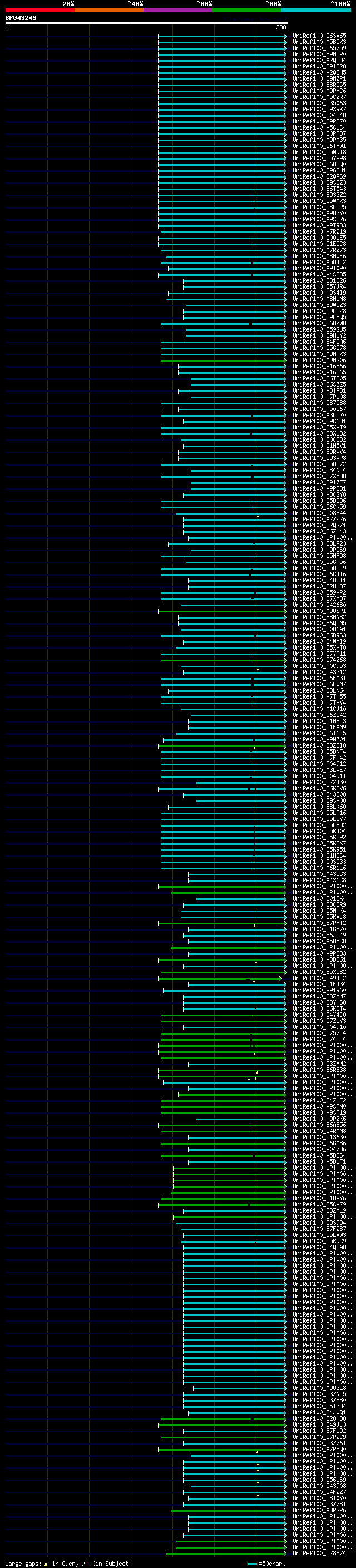Click hit UniRef100_C6TB05

pyautogui.click(x=319, y=379)
